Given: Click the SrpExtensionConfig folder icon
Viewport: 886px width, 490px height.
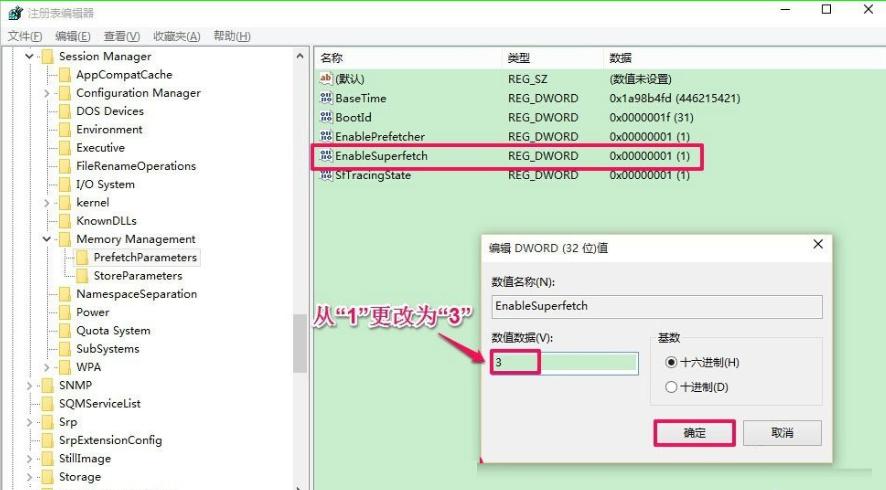Looking at the screenshot, I should tap(48, 440).
